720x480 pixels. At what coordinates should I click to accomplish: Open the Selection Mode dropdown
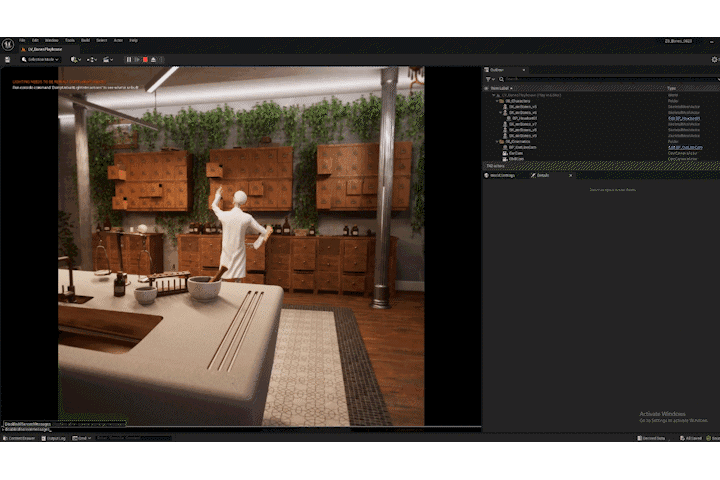tap(40, 60)
